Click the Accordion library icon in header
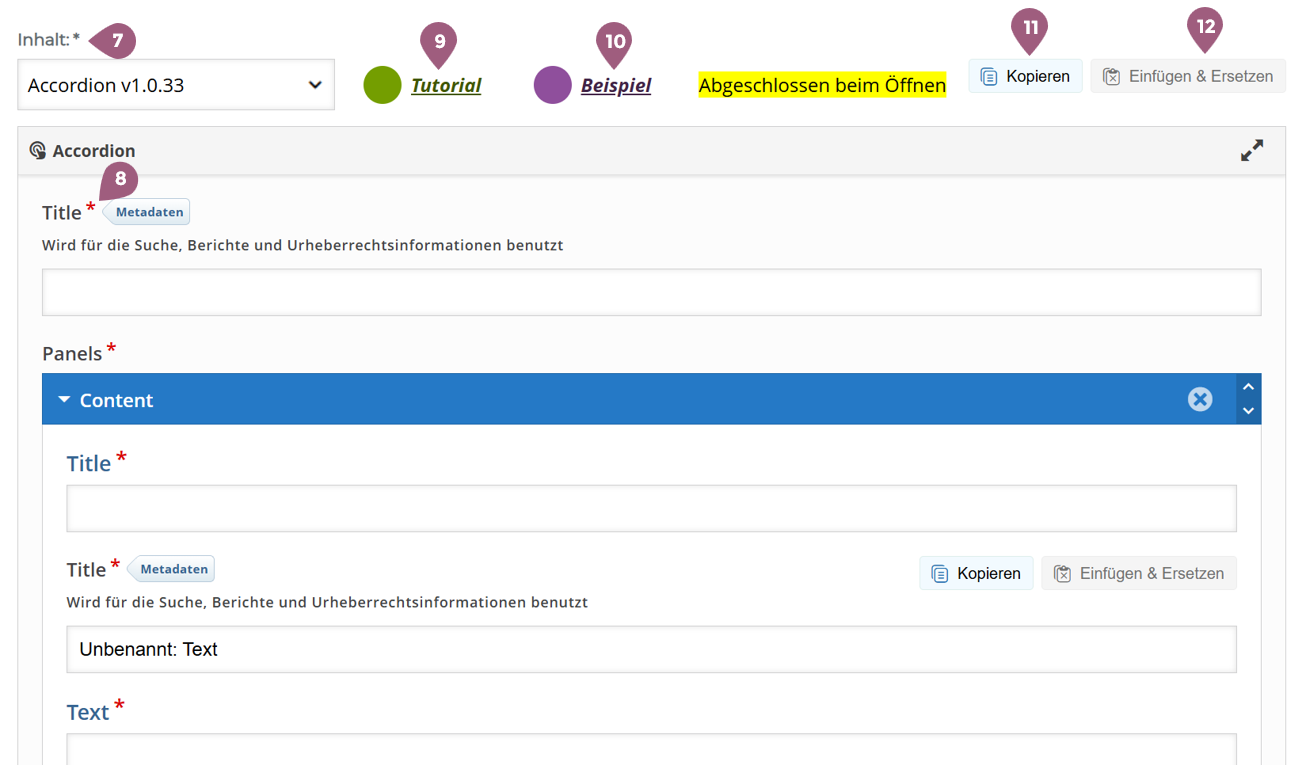Screen dimensions: 1306x784 (38, 151)
